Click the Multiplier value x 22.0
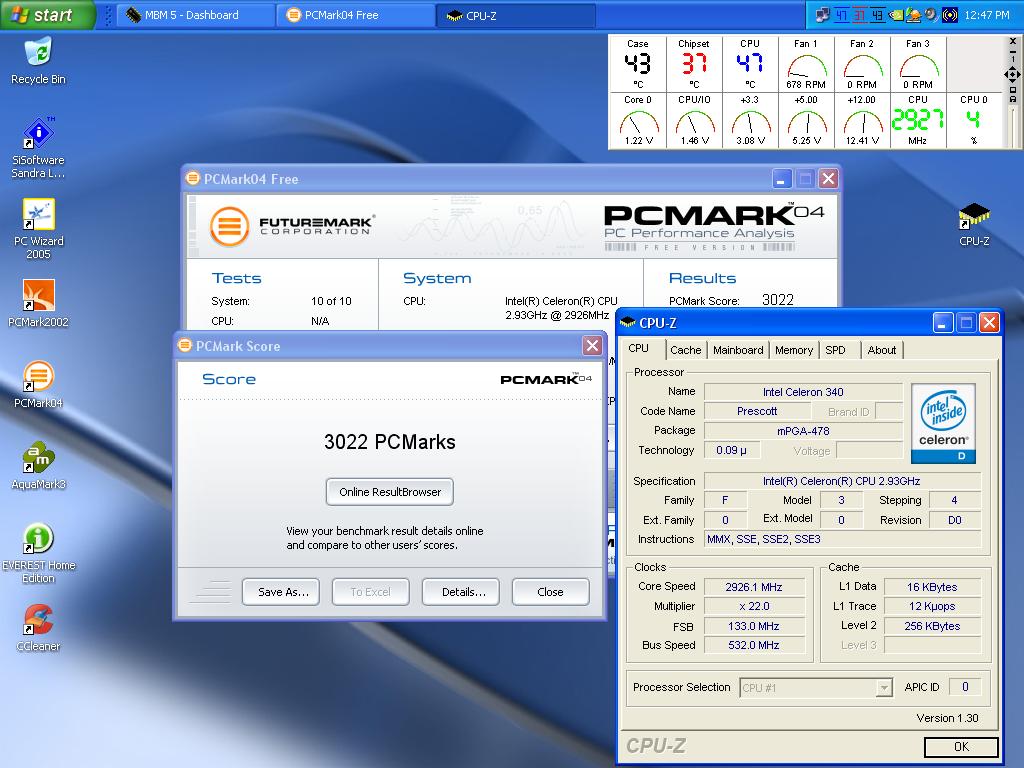 pyautogui.click(x=754, y=606)
